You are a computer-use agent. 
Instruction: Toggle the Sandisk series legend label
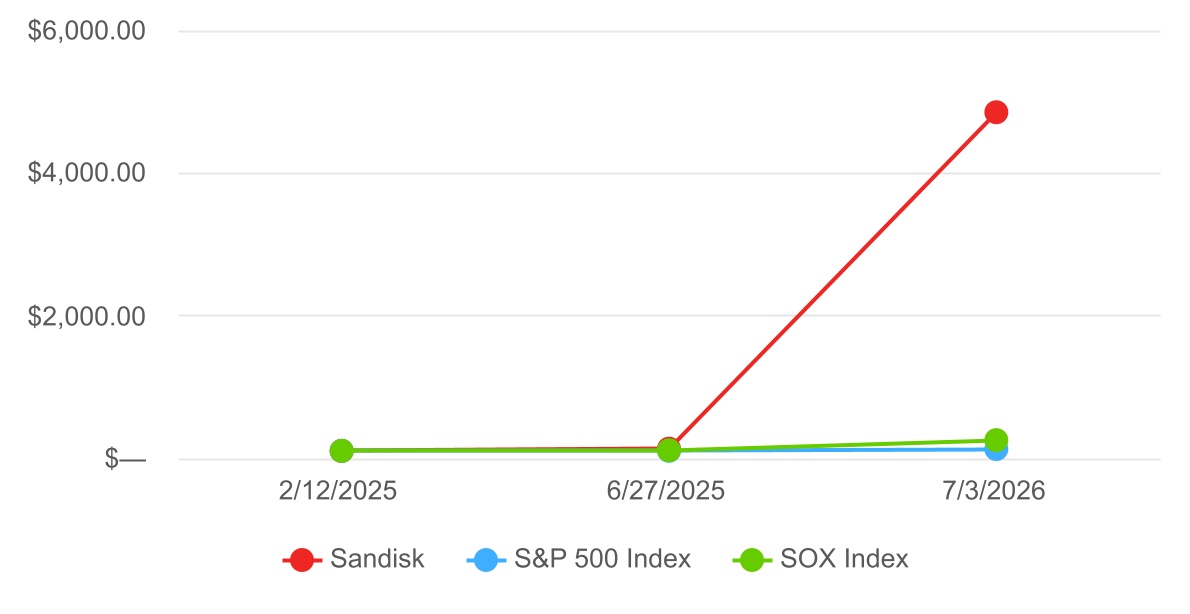pos(377,559)
